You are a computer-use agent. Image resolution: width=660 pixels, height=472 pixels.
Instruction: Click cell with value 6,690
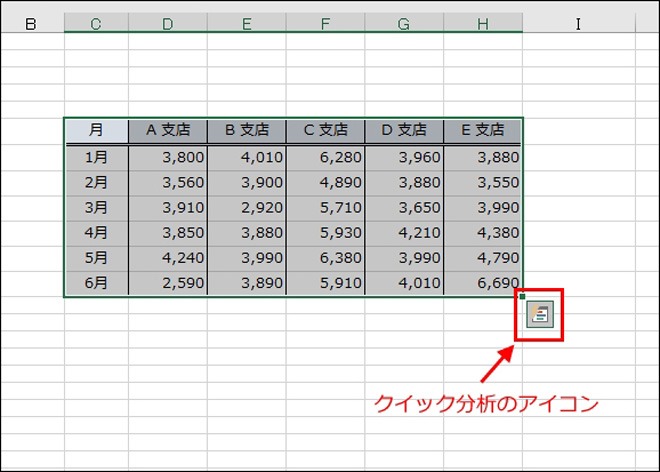[x=483, y=284]
